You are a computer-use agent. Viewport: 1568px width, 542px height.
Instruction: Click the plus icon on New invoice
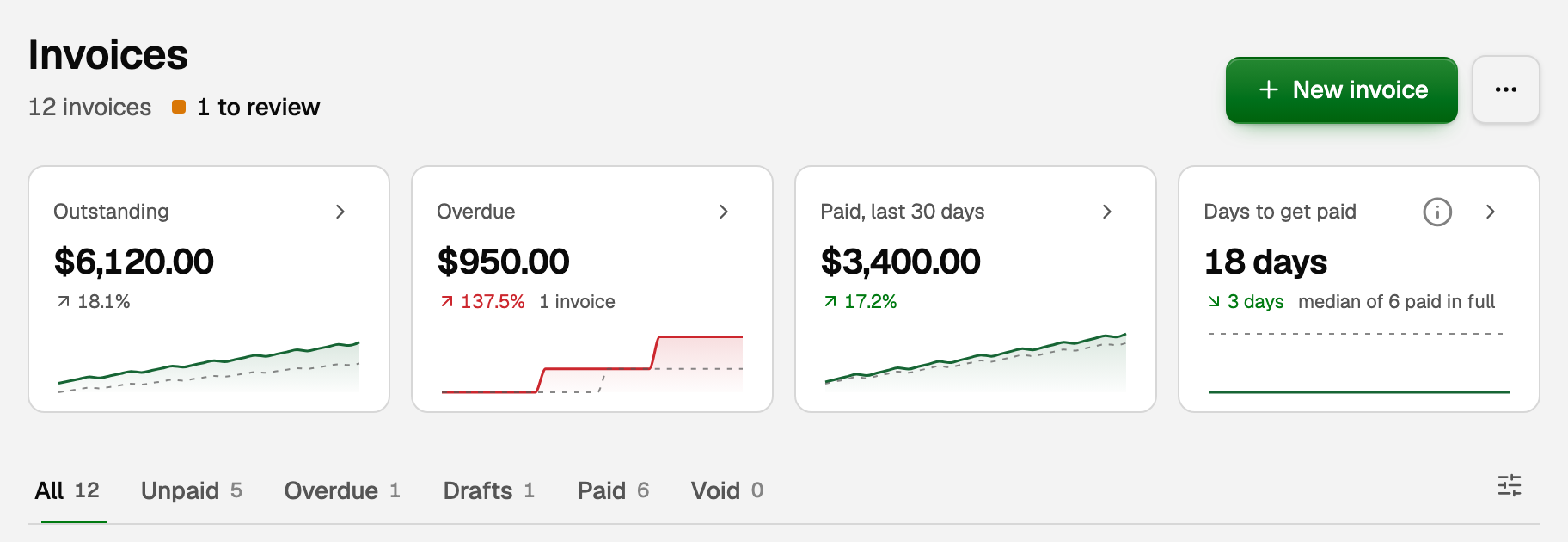tap(1268, 89)
